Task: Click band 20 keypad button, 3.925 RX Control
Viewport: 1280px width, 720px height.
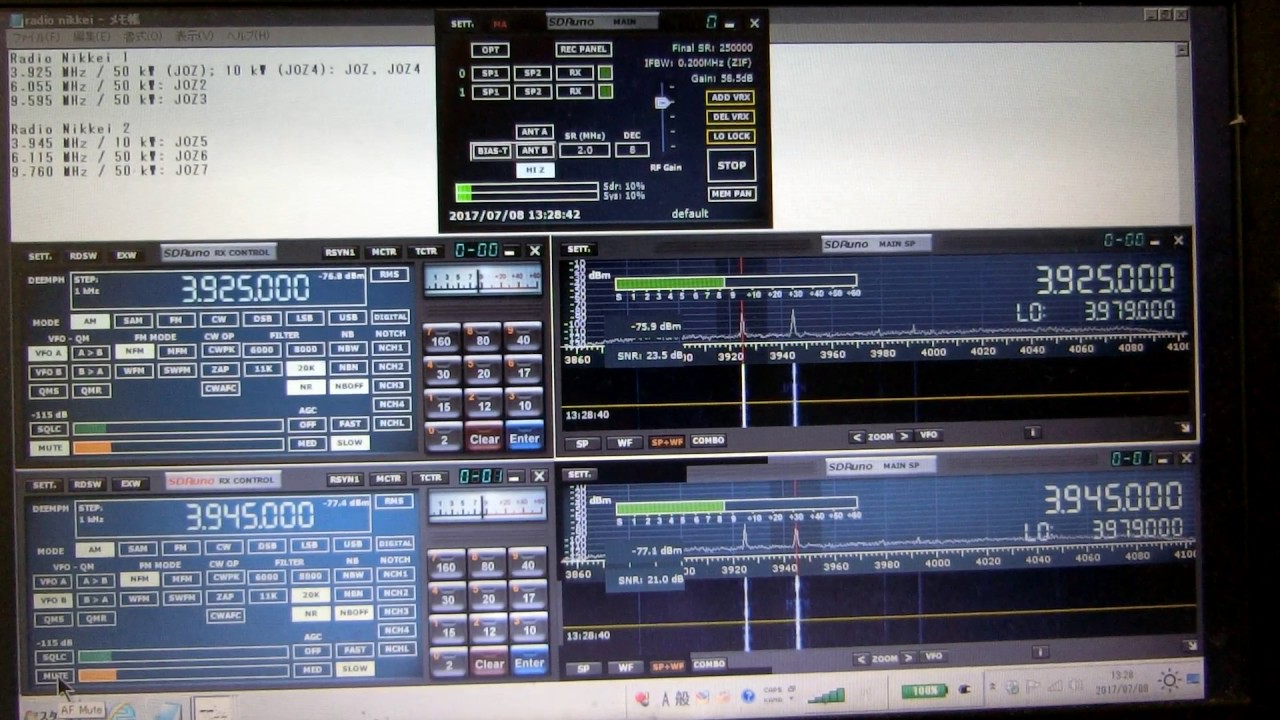Action: [x=483, y=370]
